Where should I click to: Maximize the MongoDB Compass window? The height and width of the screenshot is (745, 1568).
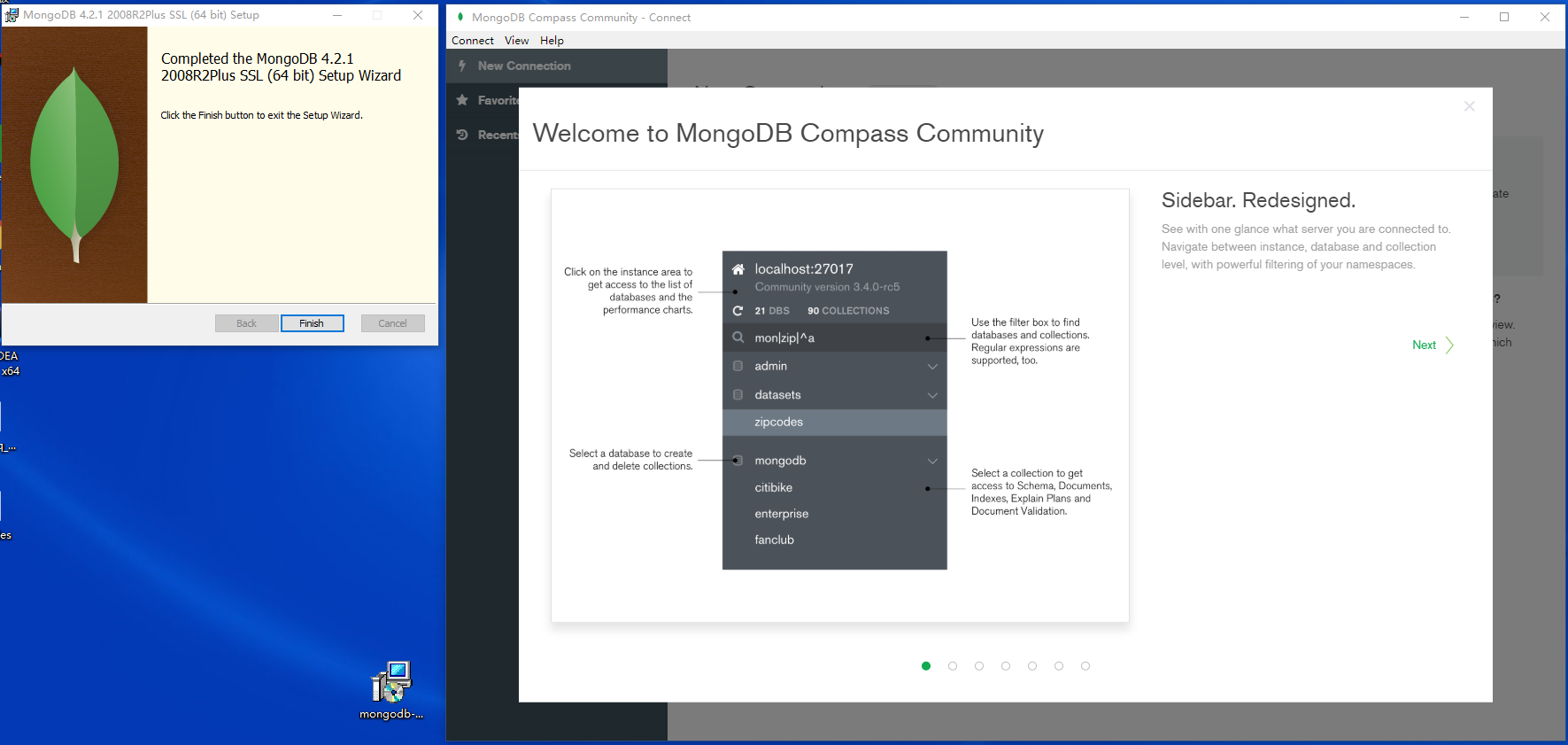[1504, 17]
